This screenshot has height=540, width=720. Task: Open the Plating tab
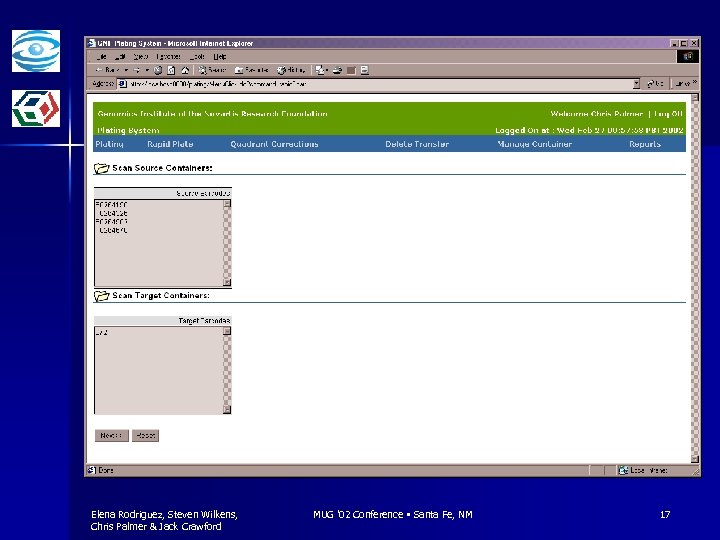coord(109,144)
